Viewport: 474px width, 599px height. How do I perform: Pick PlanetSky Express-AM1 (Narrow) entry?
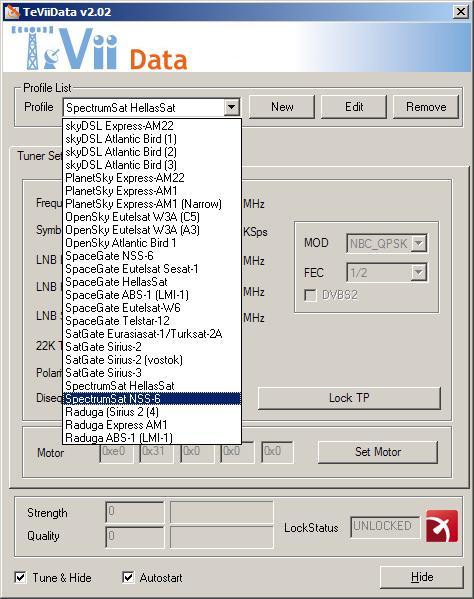tap(152, 204)
